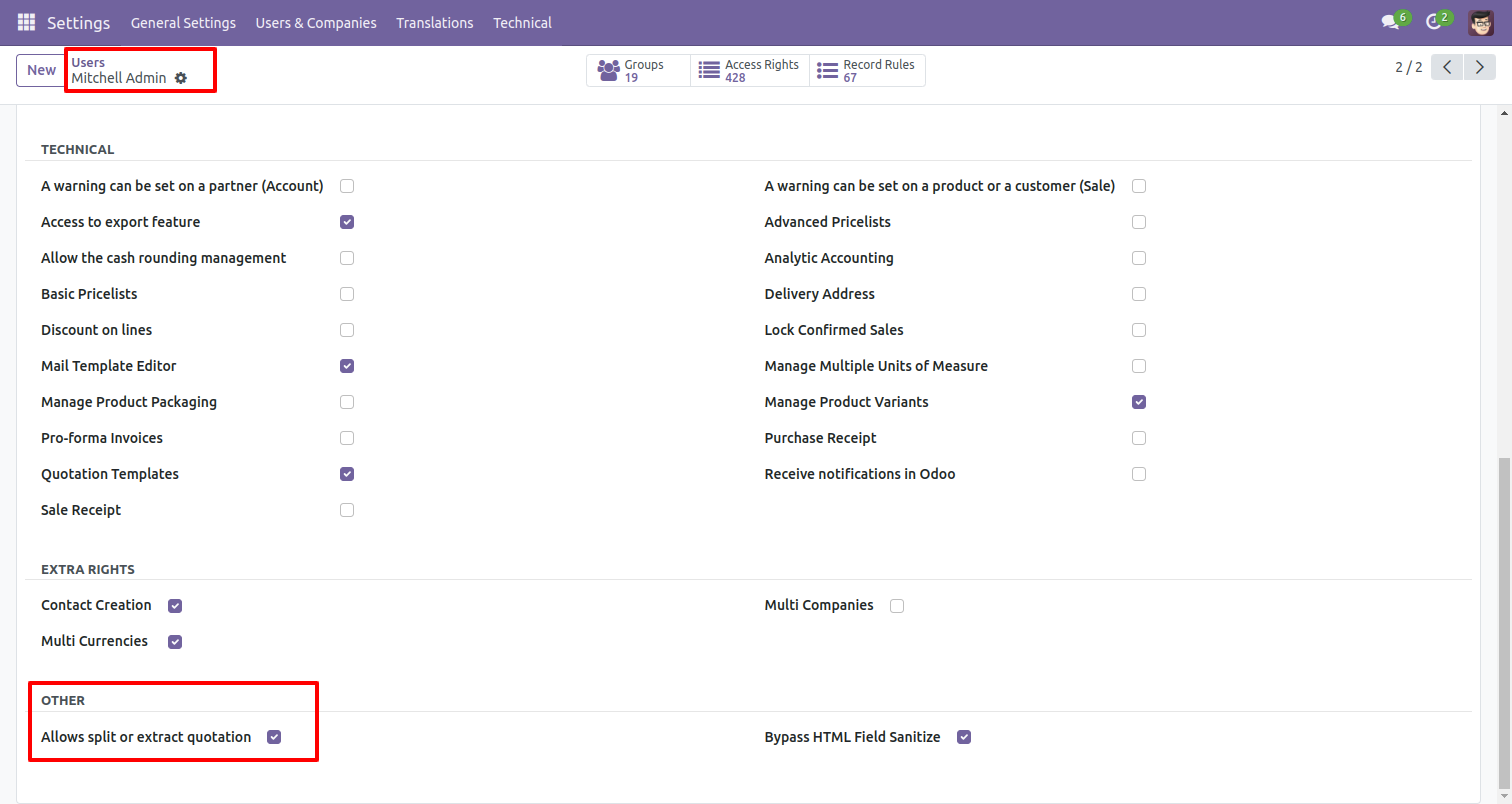Toggle warning on product or customer (Sale)
The height and width of the screenshot is (804, 1512).
(1139, 186)
